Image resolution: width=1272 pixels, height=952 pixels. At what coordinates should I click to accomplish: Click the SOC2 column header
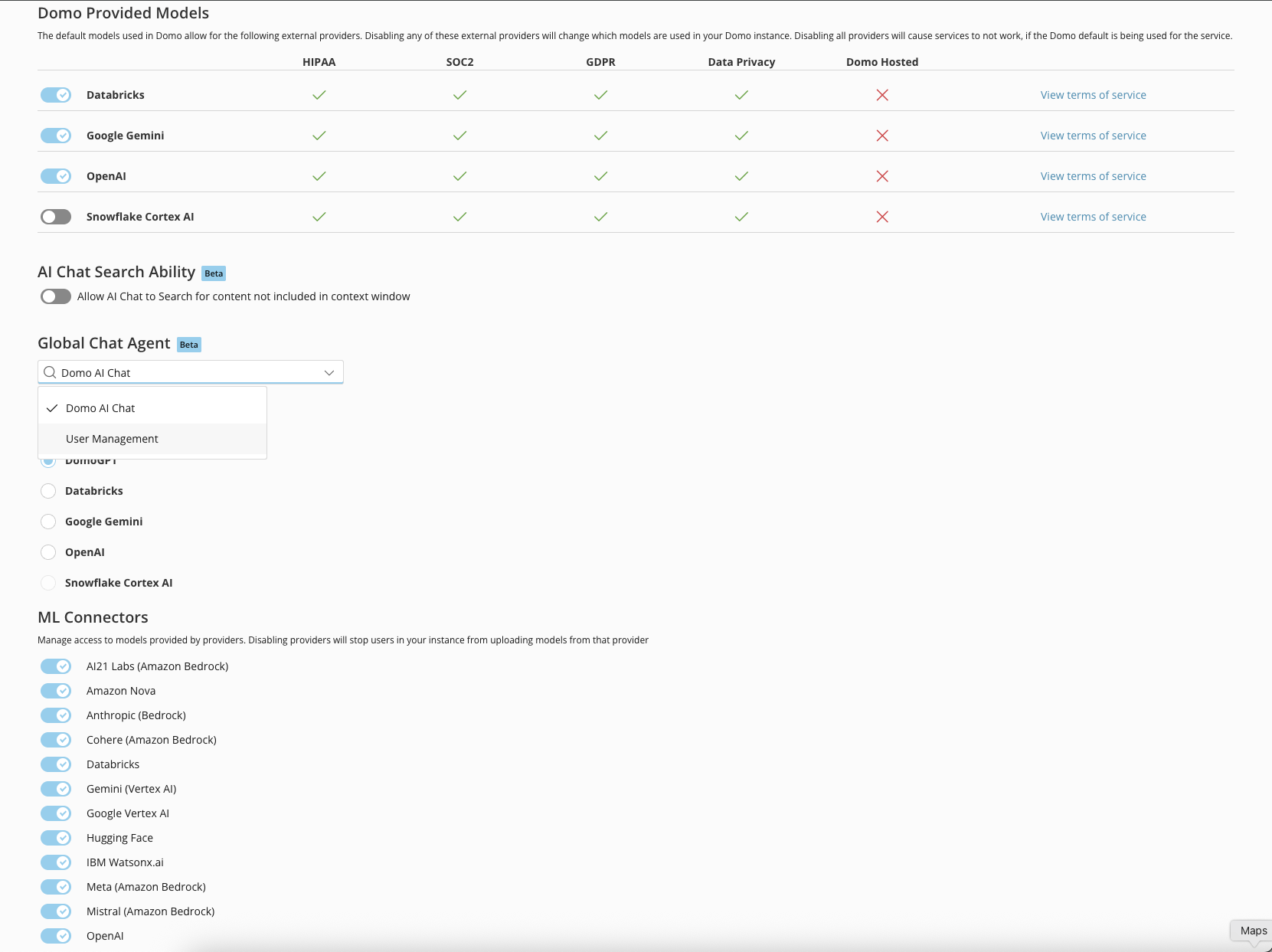coord(459,62)
